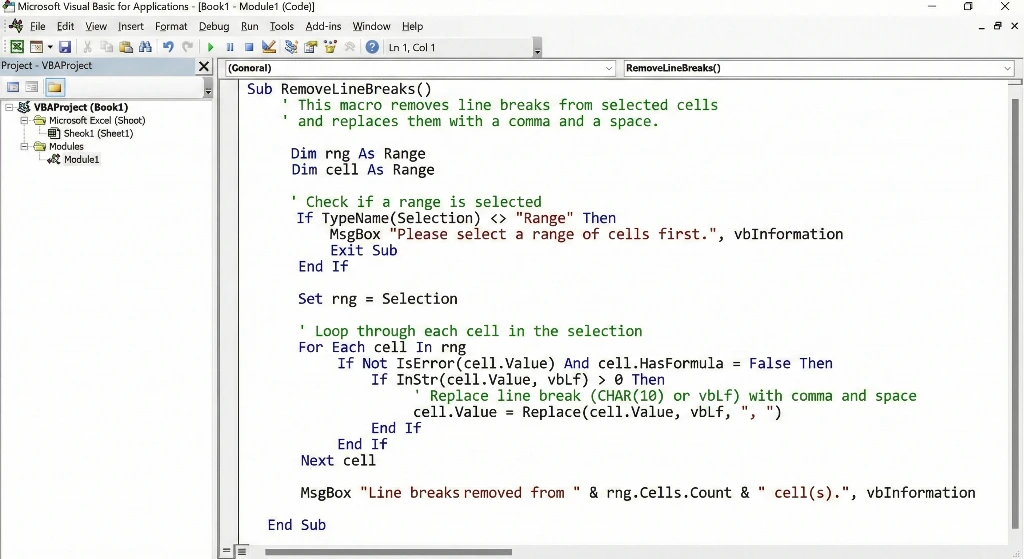Open the Insert menu
This screenshot has width=1024, height=559.
[x=131, y=26]
